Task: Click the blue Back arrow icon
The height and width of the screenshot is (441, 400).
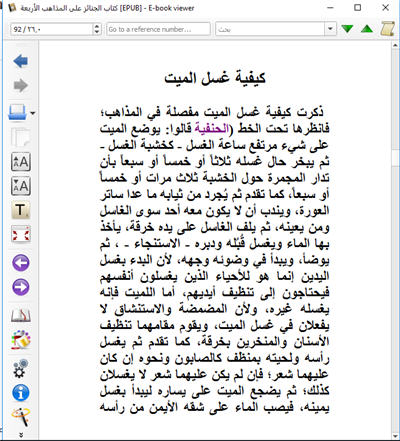Action: coord(21,61)
